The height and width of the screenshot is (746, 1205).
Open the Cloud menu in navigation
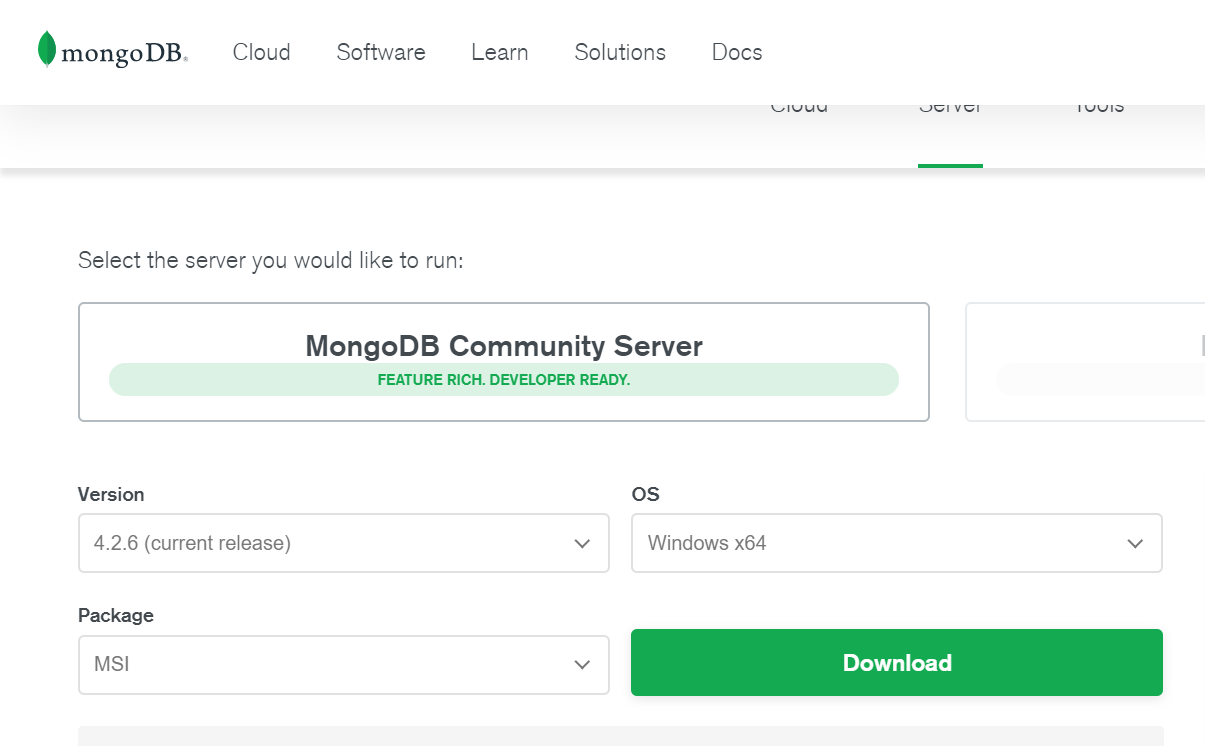coord(261,52)
